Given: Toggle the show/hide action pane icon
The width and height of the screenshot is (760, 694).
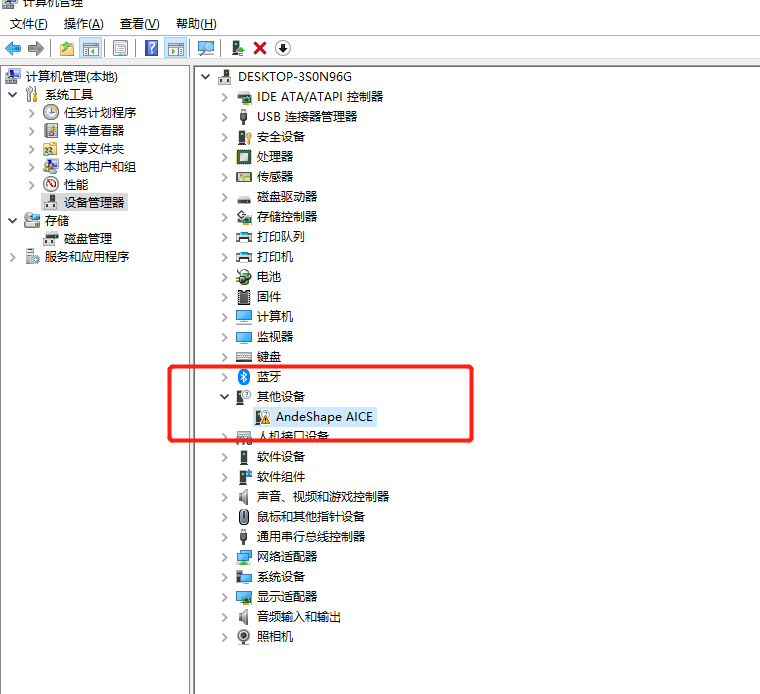Looking at the screenshot, I should click(175, 48).
